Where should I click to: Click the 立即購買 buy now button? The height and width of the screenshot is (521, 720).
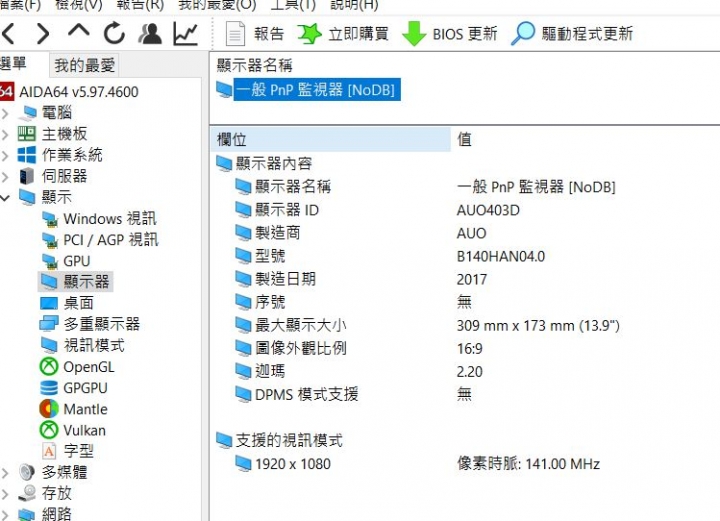tap(343, 34)
